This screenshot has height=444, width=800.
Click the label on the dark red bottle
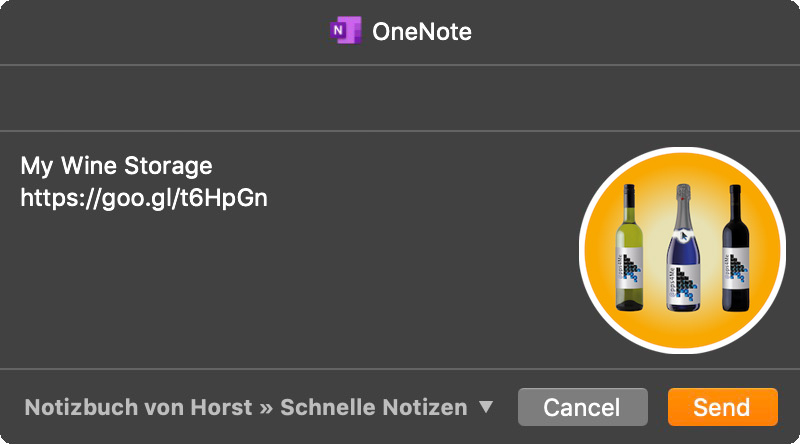pyautogui.click(x=736, y=269)
